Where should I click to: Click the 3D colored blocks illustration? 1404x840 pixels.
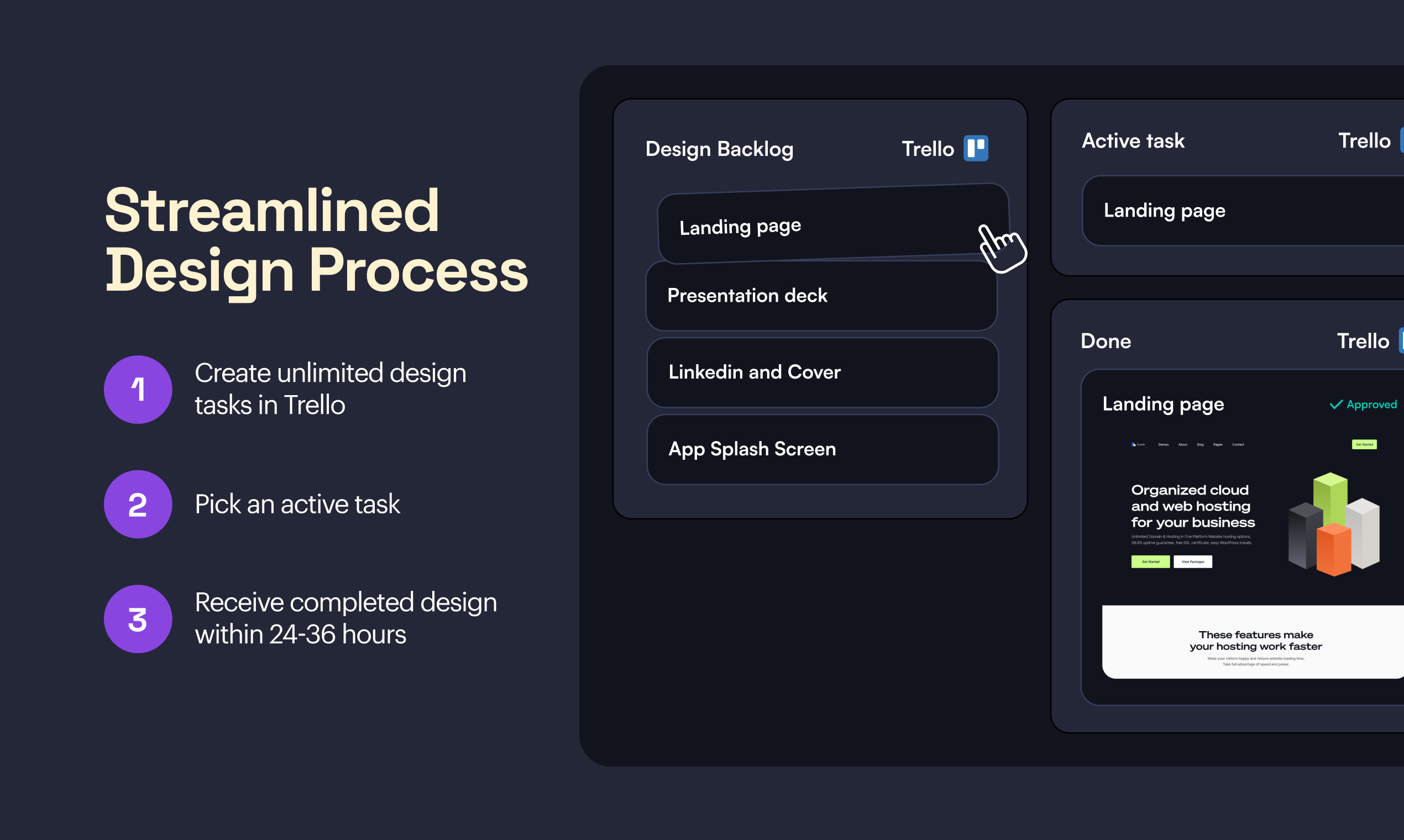pos(1334,523)
